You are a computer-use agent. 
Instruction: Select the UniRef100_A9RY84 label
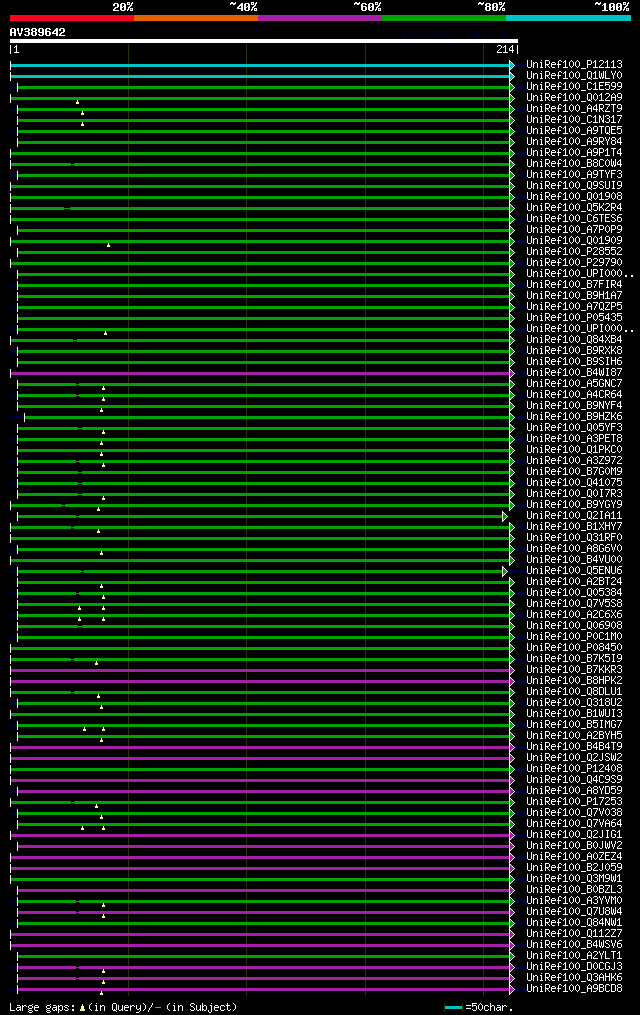tap(574, 142)
